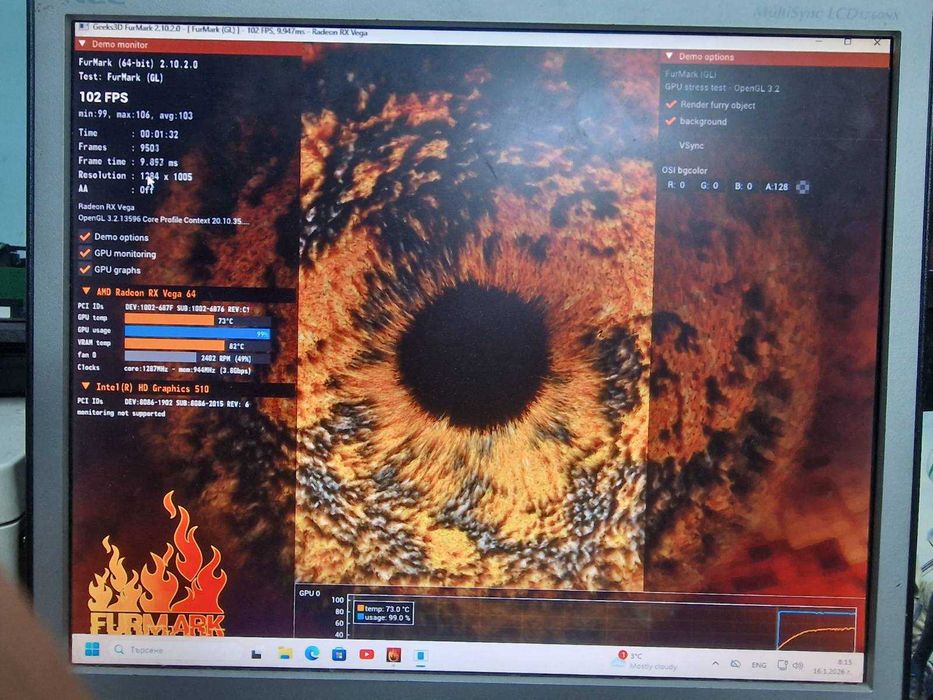
Task: Uncheck the GPU graphs checkbox
Action: coord(85,270)
